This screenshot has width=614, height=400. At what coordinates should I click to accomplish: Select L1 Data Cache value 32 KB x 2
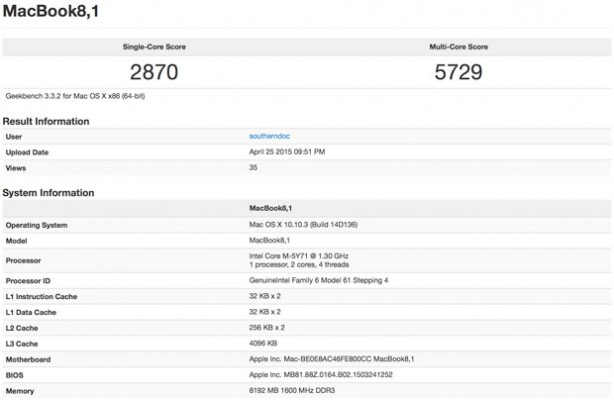(x=265, y=312)
